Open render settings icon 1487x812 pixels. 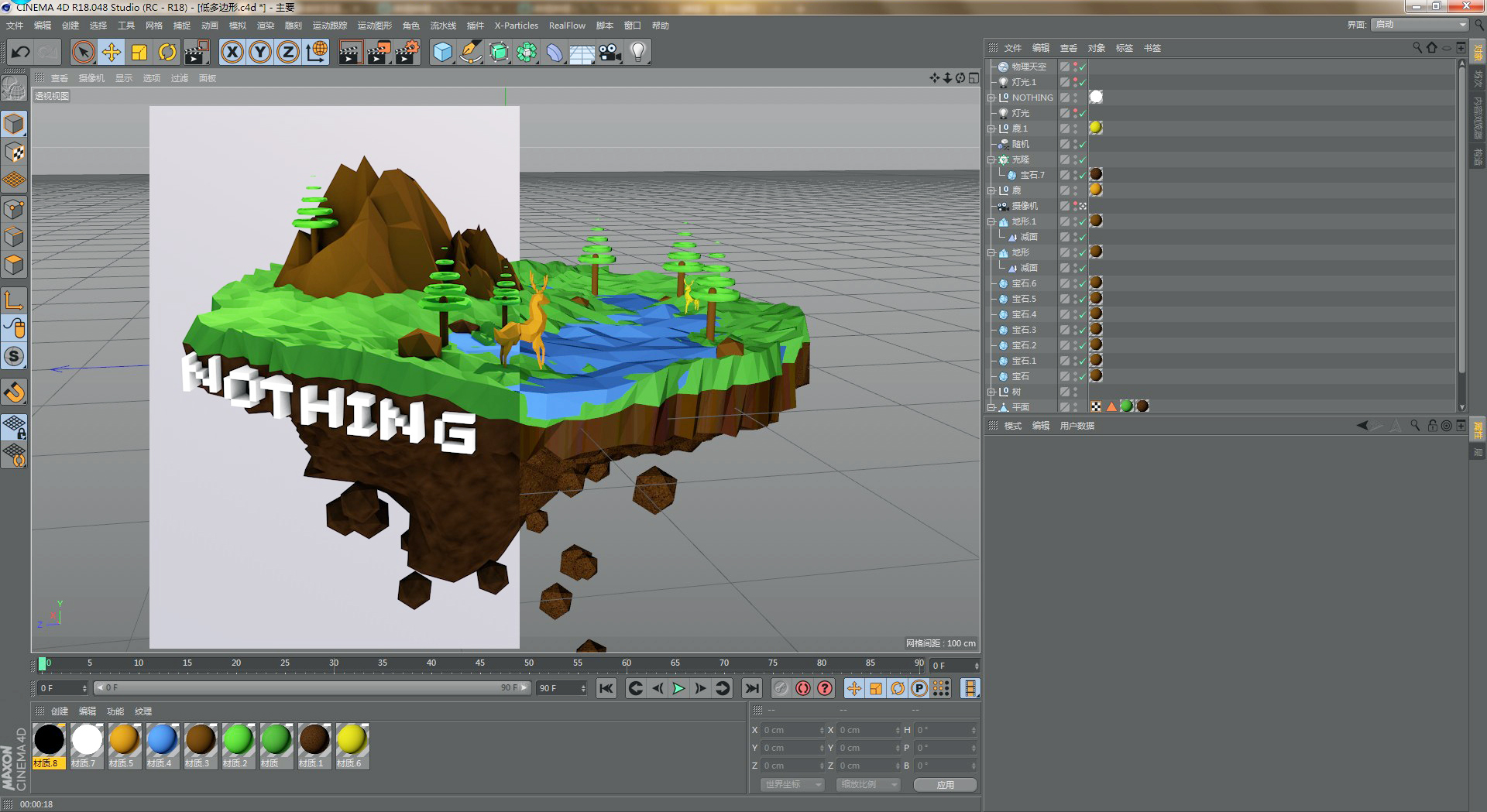click(407, 53)
